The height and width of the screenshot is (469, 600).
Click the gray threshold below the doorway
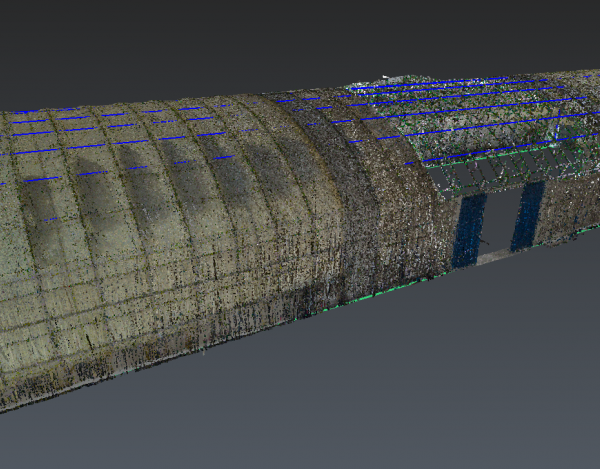click(497, 257)
